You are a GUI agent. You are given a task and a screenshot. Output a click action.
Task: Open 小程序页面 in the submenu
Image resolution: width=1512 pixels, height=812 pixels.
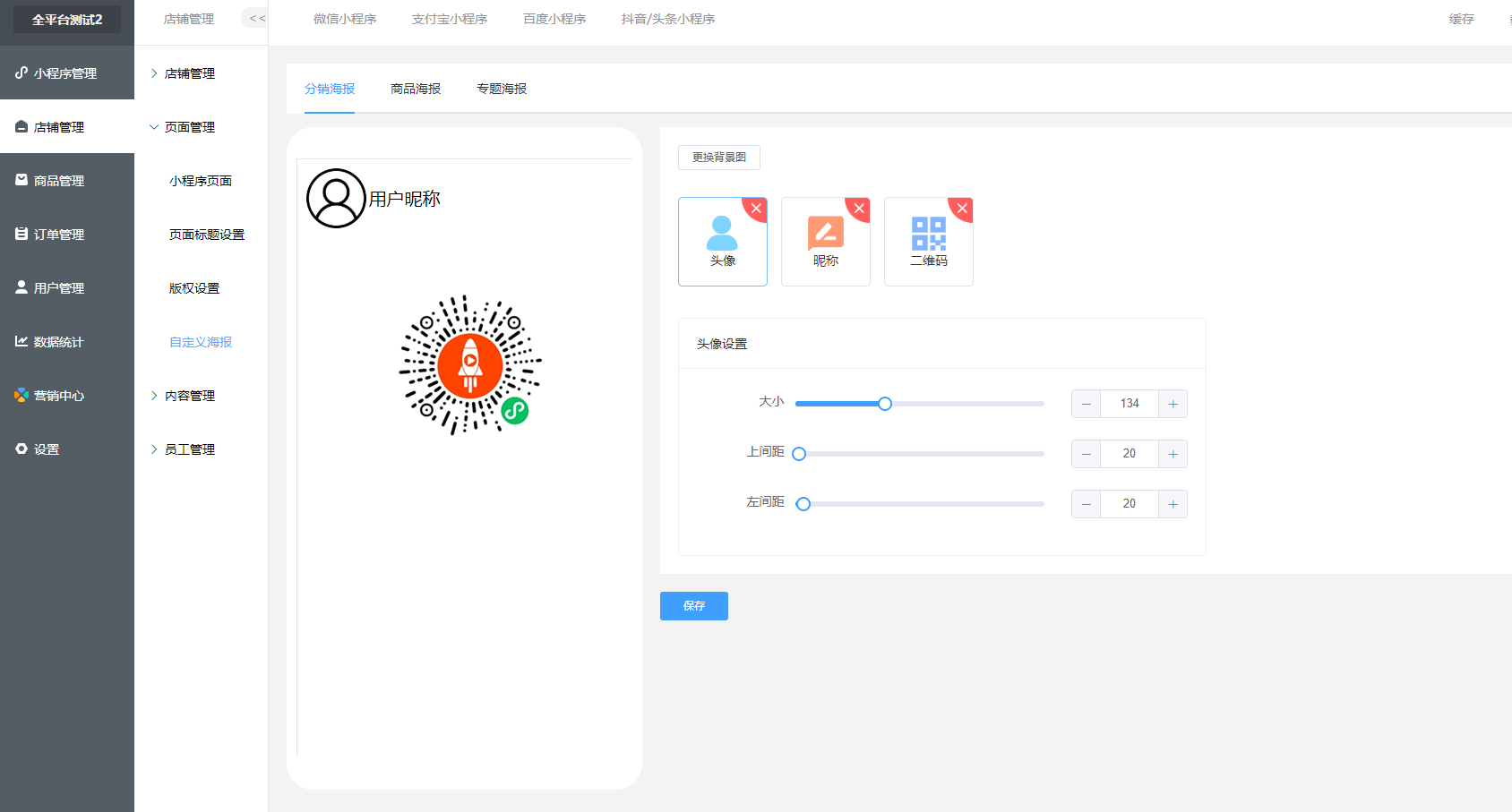201,181
